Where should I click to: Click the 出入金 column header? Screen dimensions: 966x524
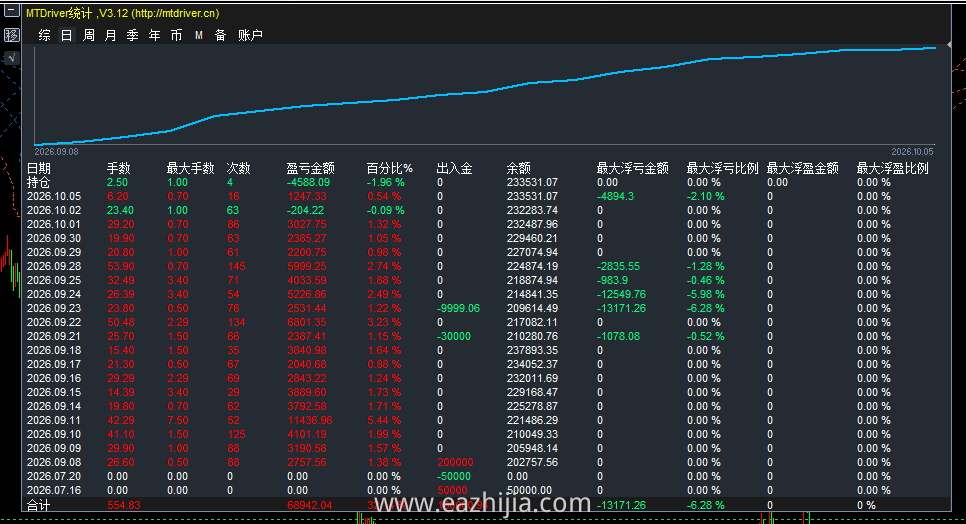click(455, 168)
